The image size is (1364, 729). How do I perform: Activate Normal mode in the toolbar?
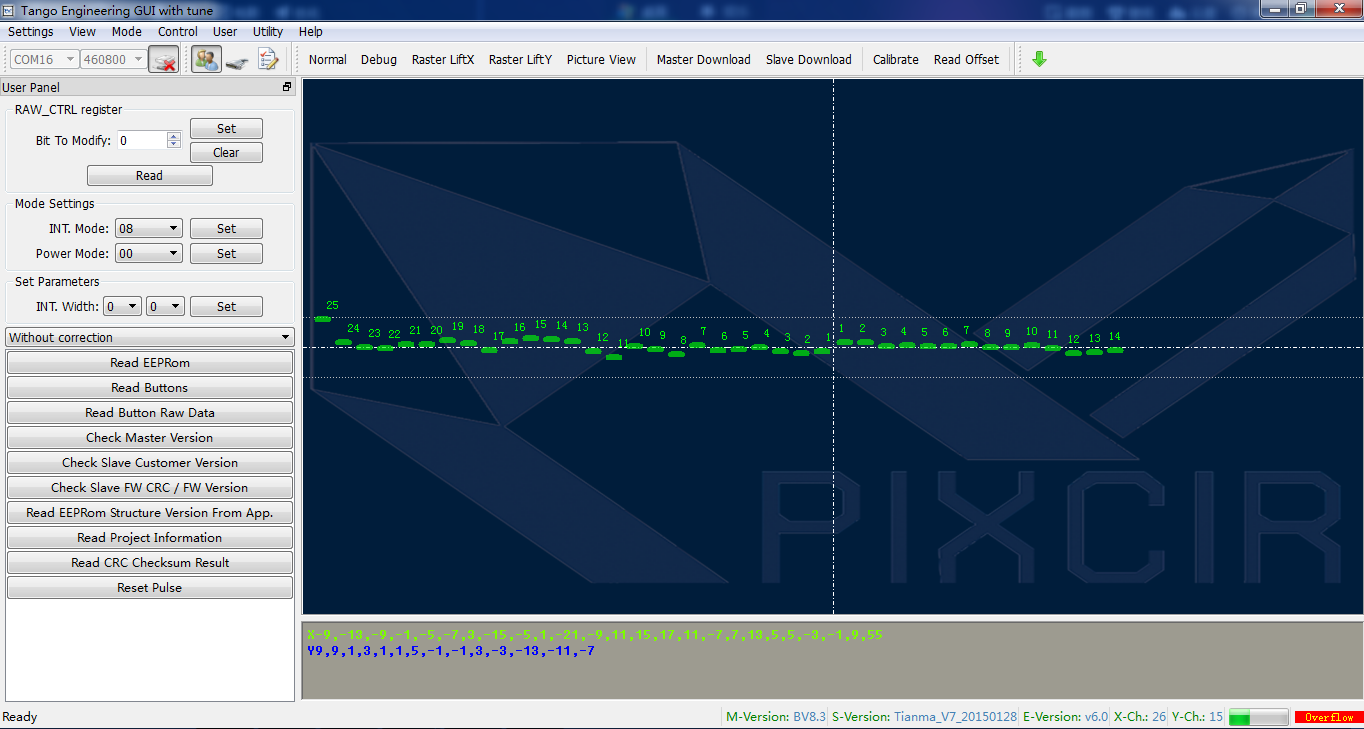(x=327, y=59)
